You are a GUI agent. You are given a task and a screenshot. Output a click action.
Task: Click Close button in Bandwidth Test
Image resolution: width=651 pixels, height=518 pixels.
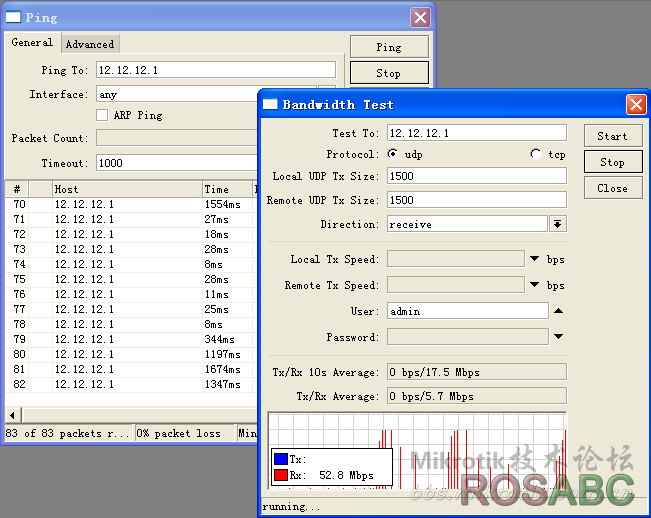click(x=612, y=188)
